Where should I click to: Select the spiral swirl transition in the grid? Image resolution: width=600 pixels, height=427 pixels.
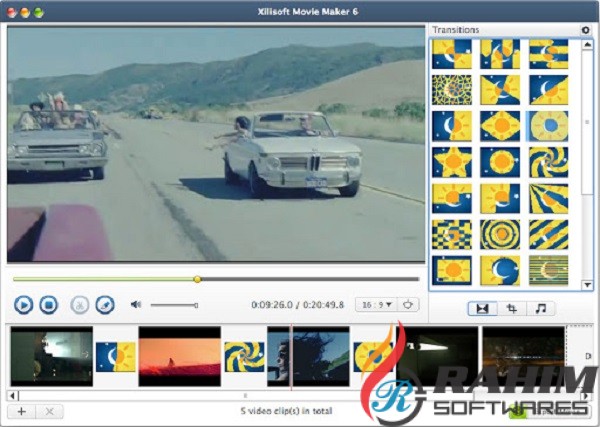[x=548, y=162]
